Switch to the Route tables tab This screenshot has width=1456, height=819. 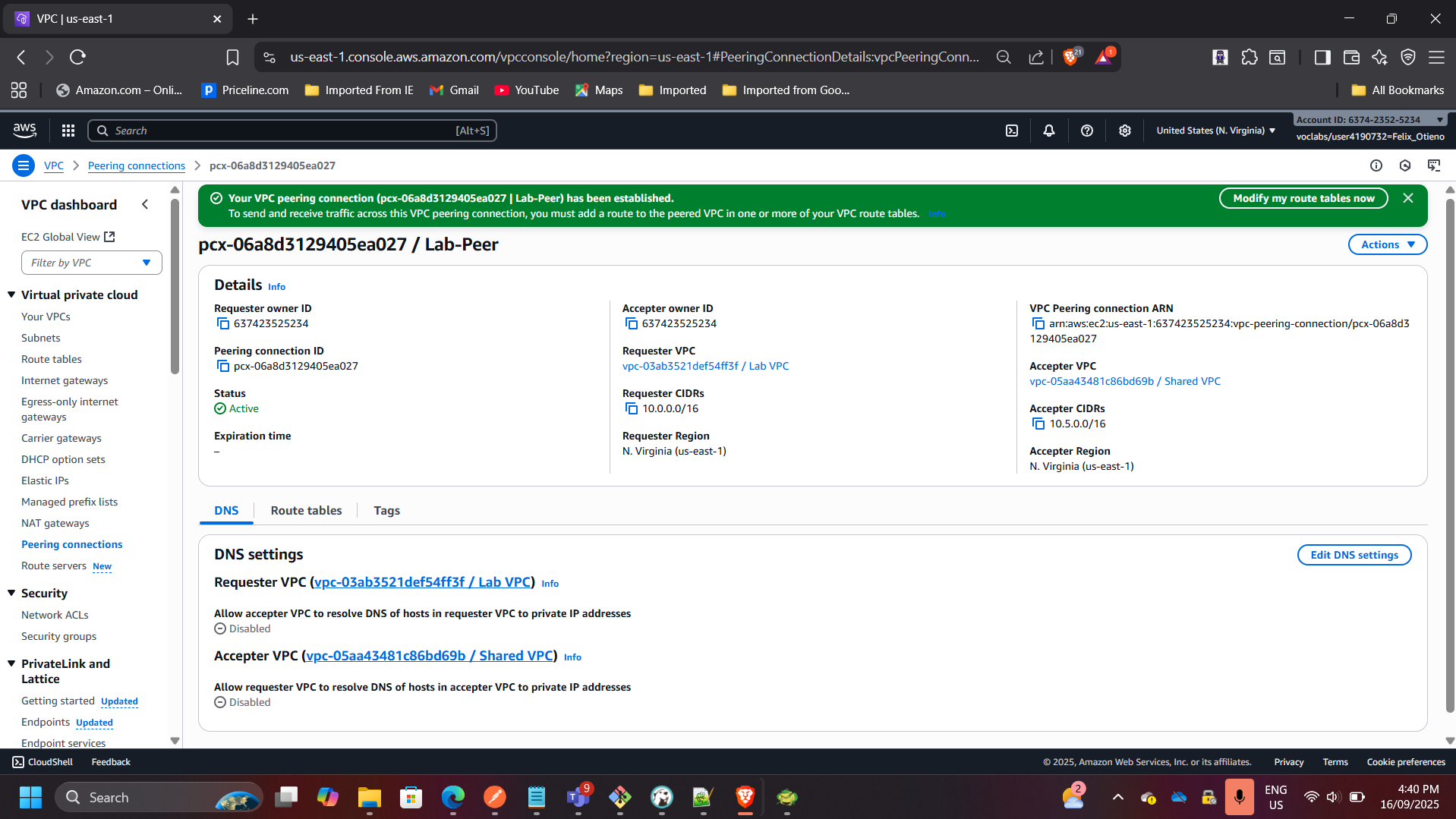pyautogui.click(x=306, y=510)
